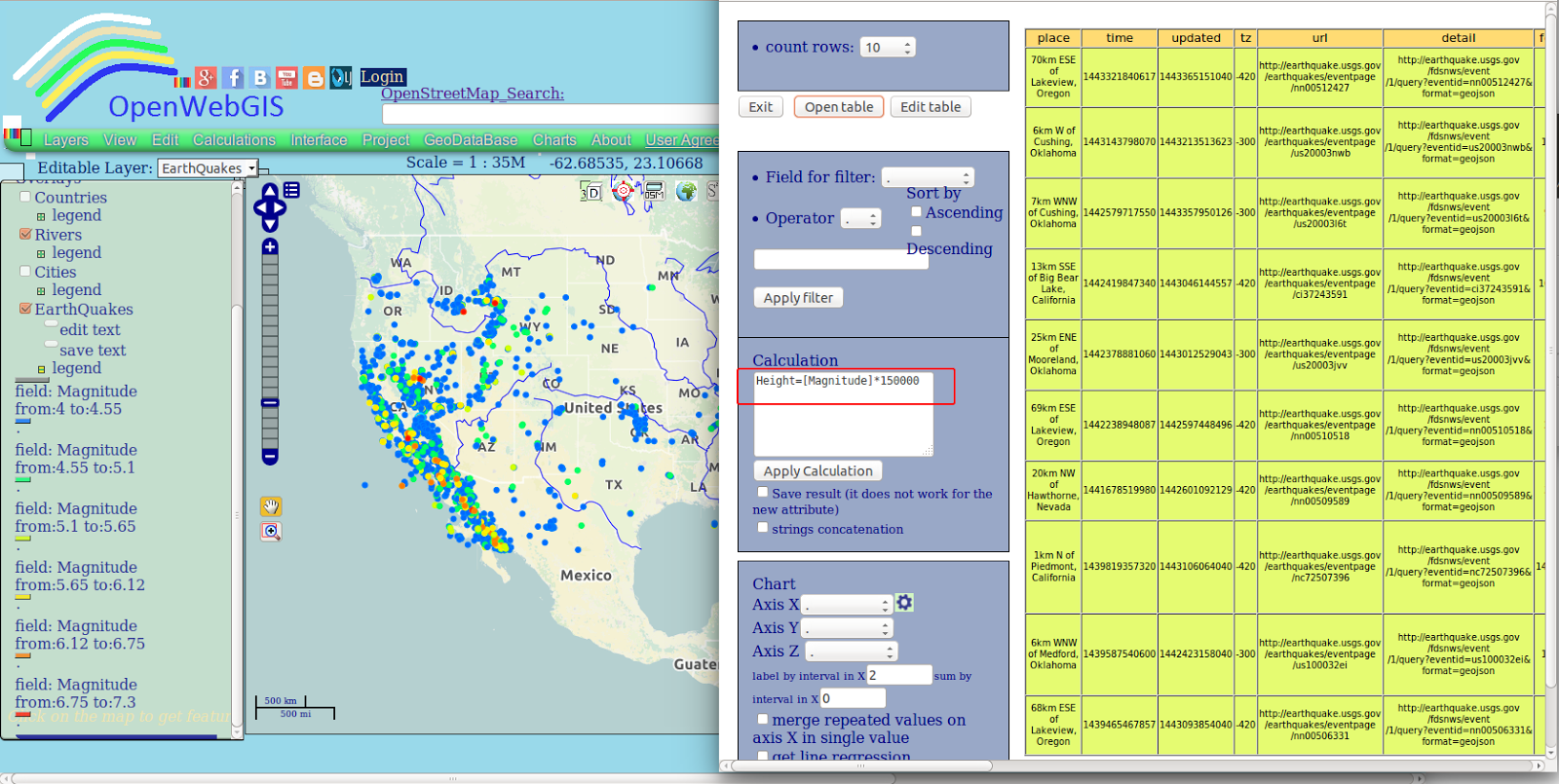Open 'Field for filter' dropdown
1559x784 pixels.
[x=928, y=177]
